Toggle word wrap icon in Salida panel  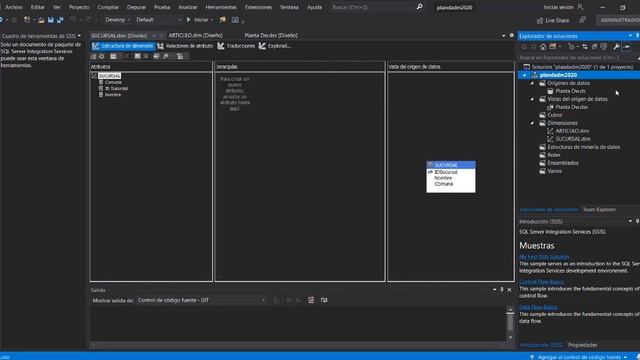(x=324, y=300)
